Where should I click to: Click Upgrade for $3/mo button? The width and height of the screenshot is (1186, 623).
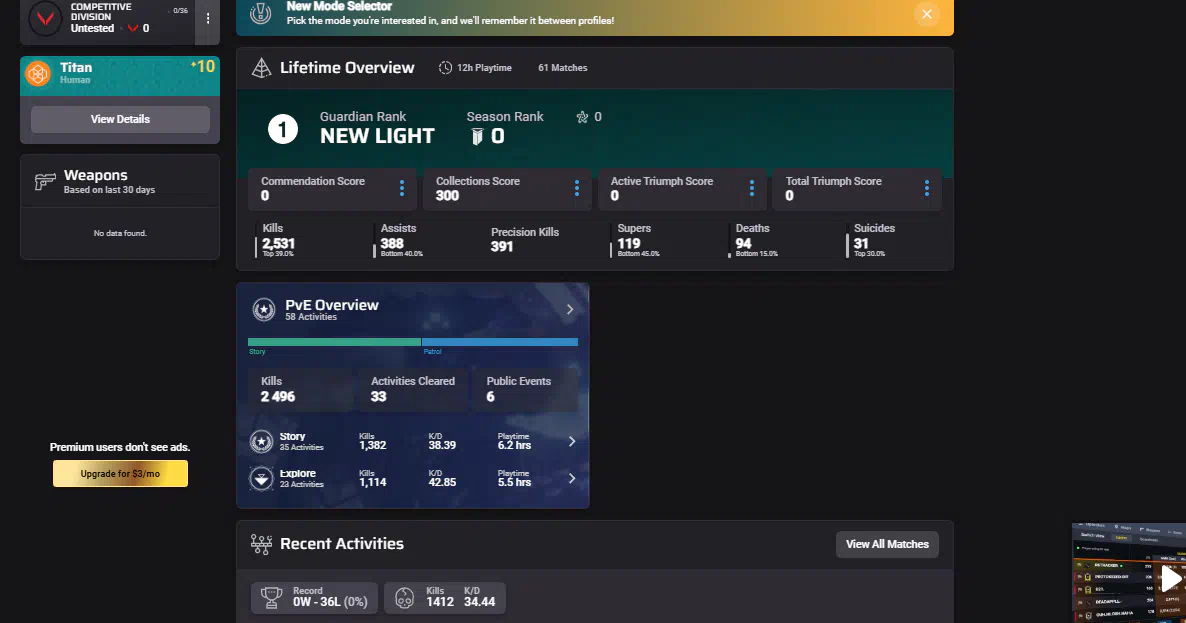click(x=120, y=474)
